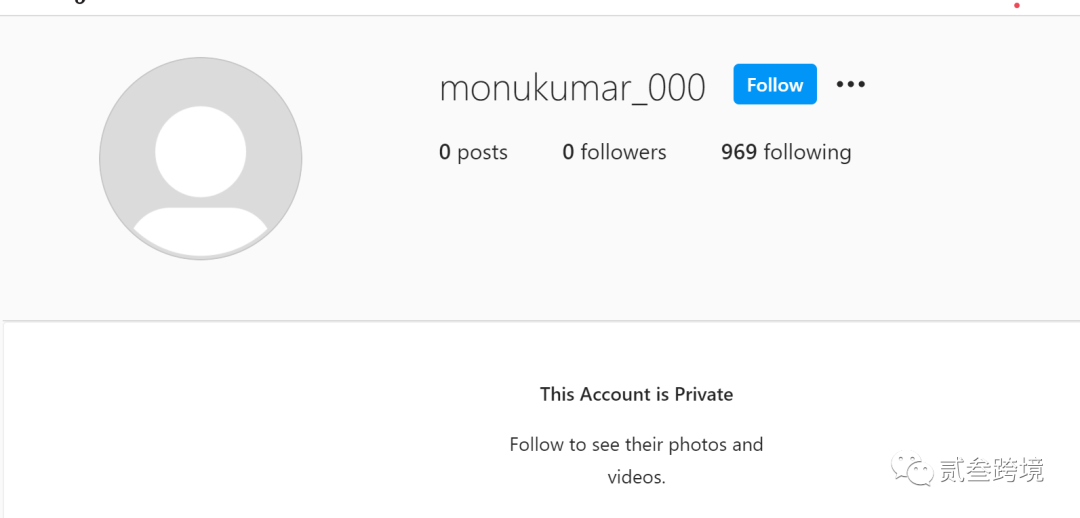Open the list via the "following" label

[807, 152]
